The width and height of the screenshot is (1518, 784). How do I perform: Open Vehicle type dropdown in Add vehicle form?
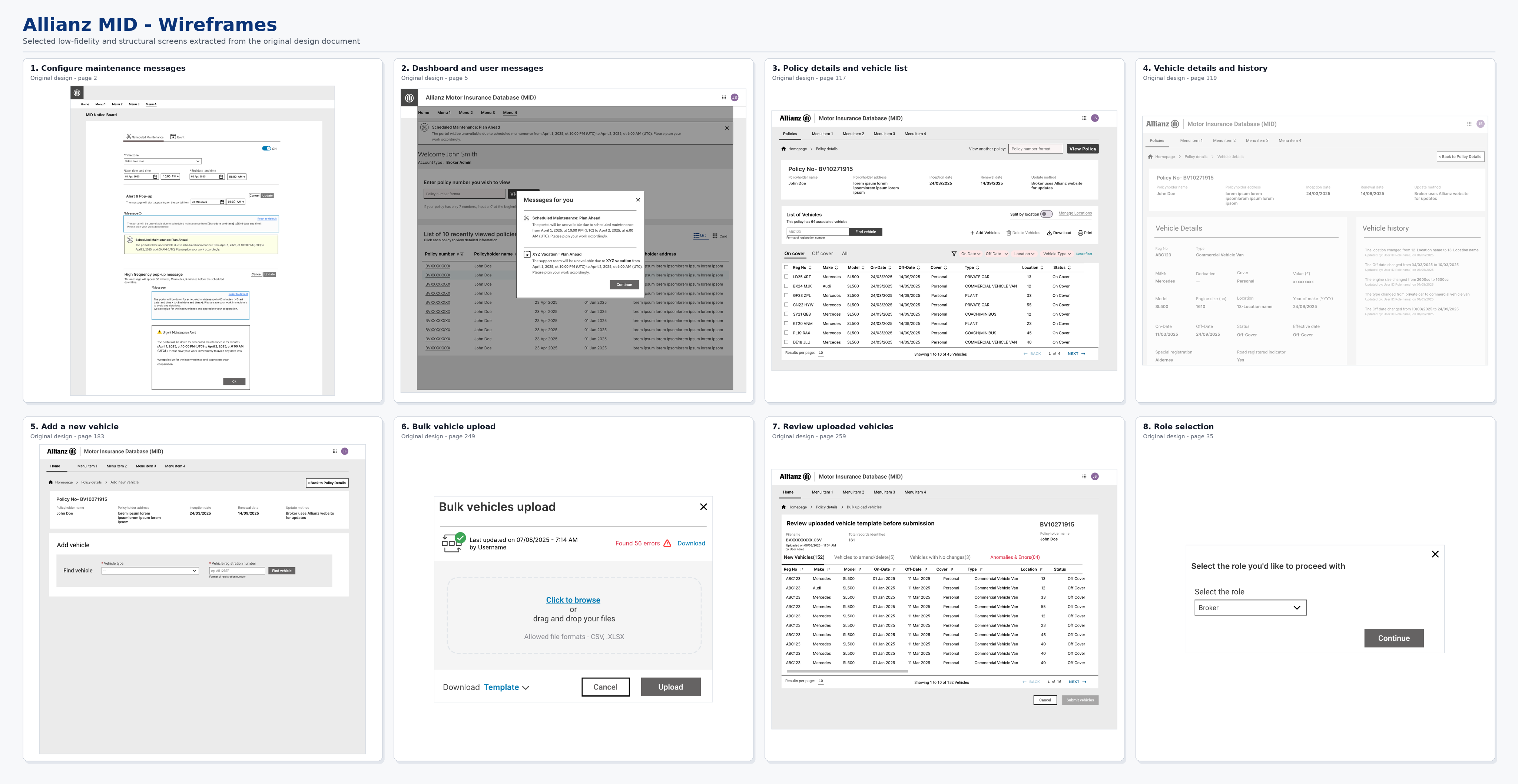pos(150,571)
